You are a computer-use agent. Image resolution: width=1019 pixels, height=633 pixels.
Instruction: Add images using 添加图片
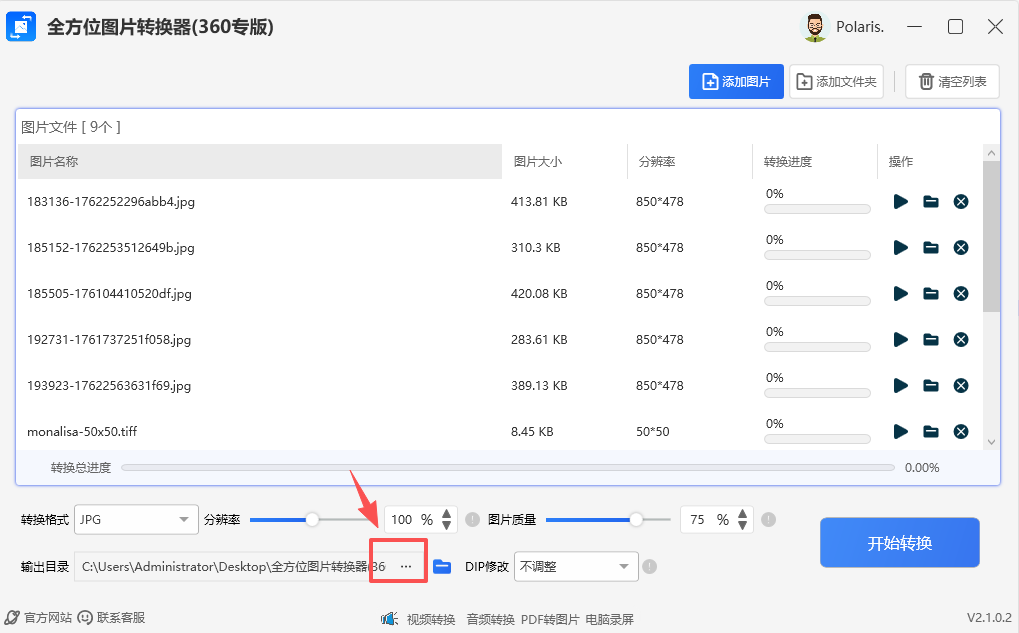click(736, 81)
